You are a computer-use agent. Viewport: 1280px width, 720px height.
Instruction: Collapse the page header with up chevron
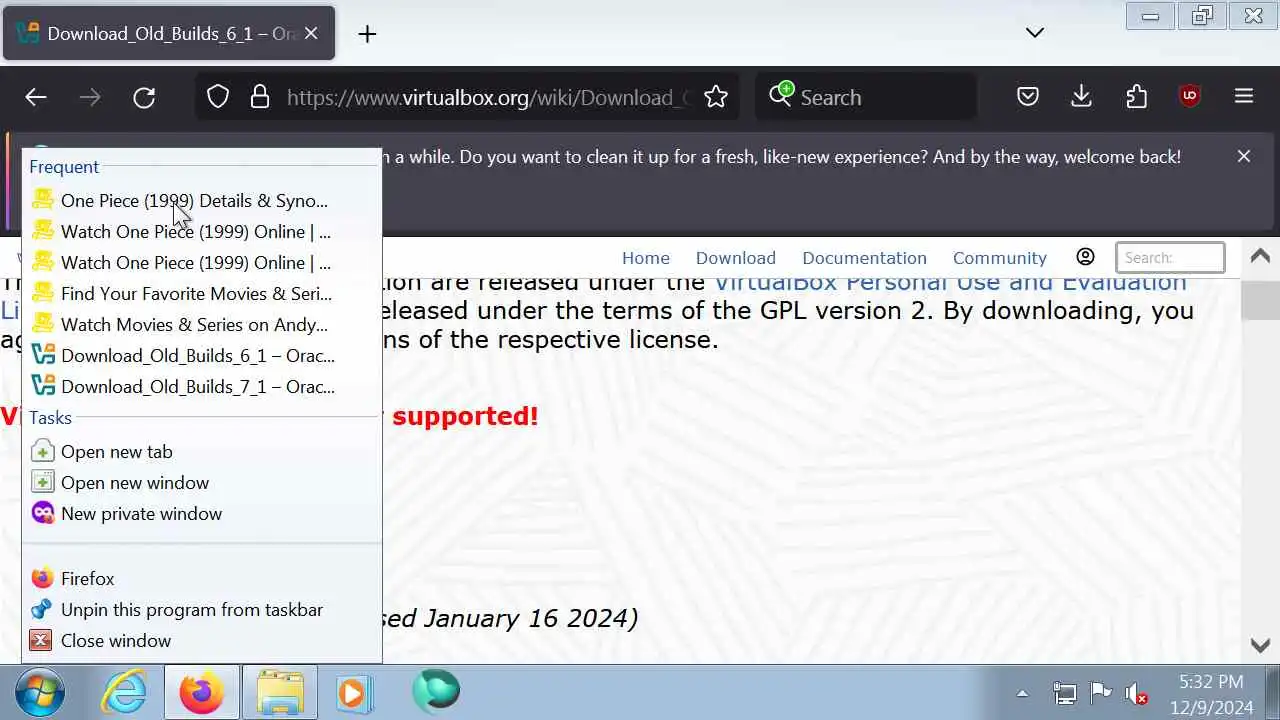tap(1260, 256)
